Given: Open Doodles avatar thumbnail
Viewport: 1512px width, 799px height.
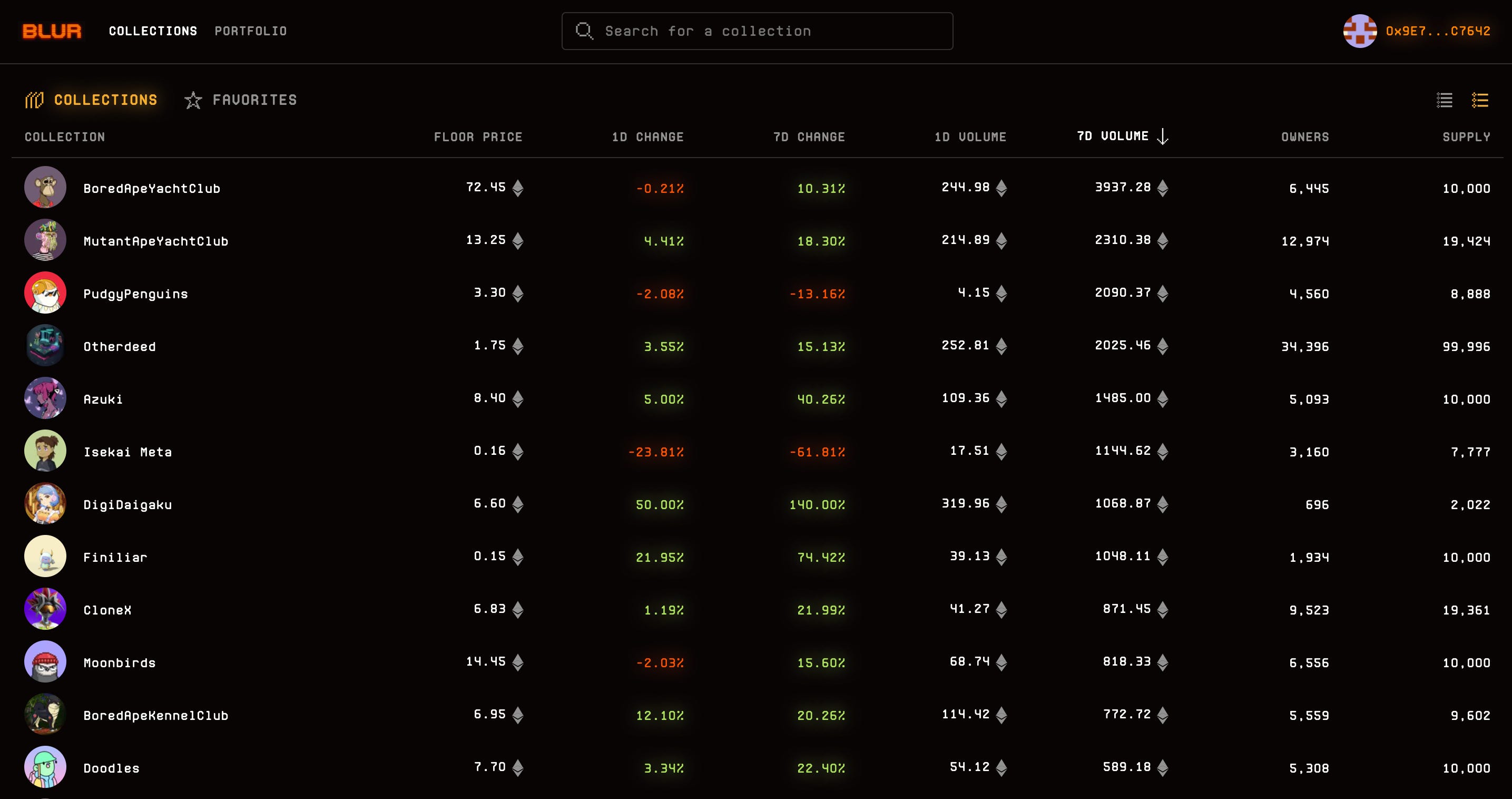Looking at the screenshot, I should click(x=45, y=767).
